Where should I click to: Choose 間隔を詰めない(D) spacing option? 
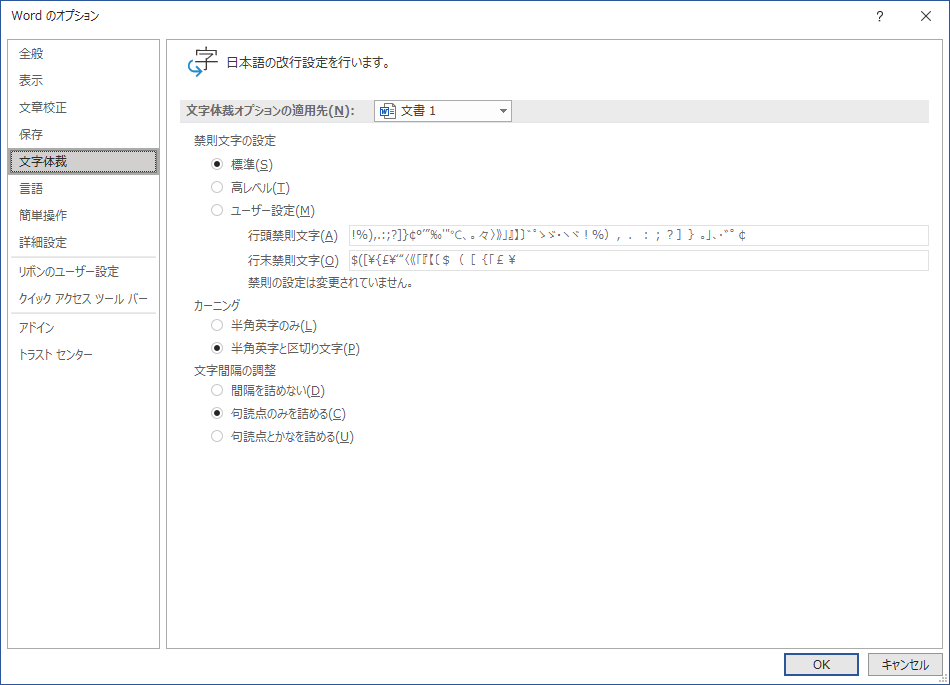[217, 390]
